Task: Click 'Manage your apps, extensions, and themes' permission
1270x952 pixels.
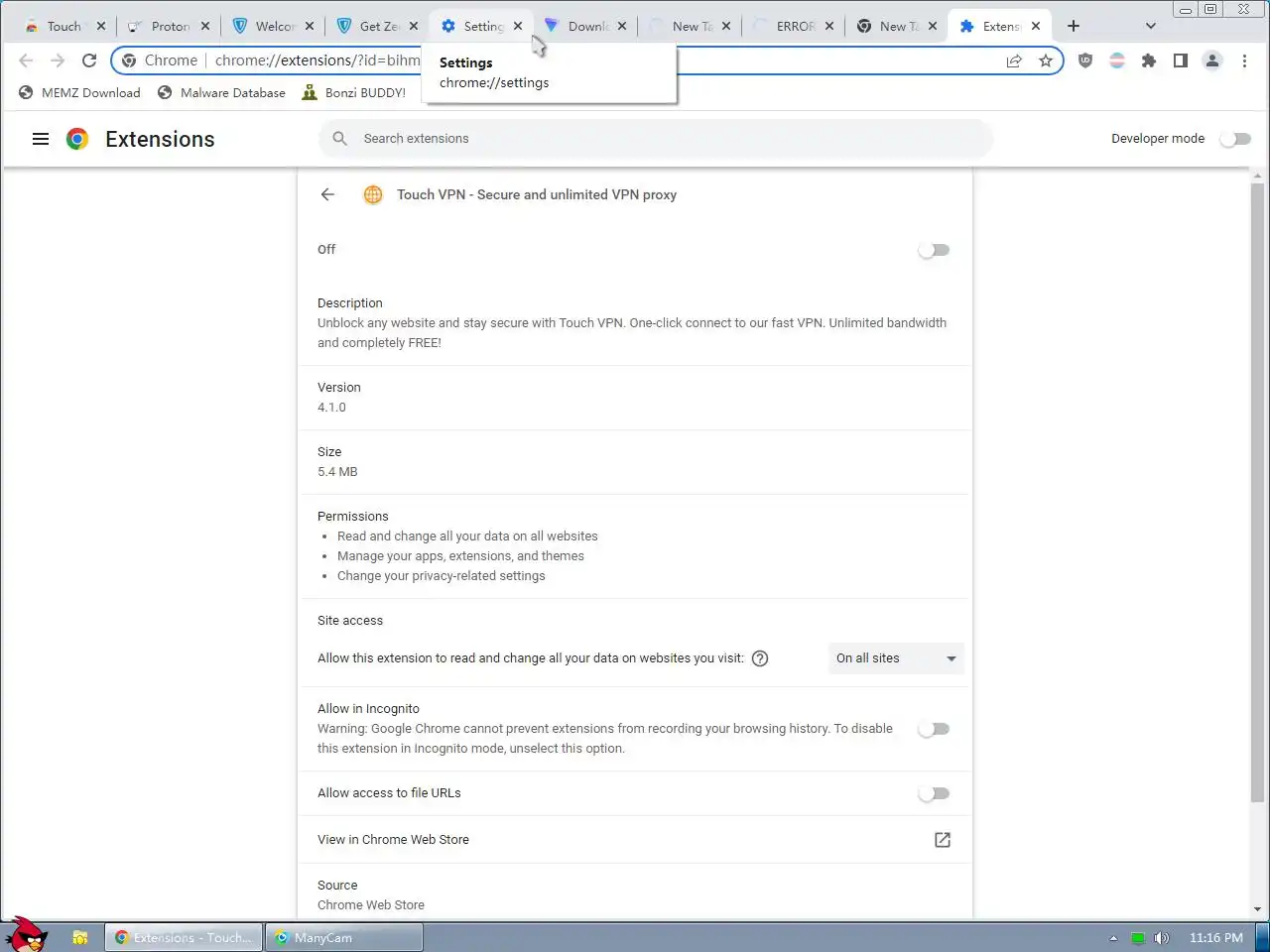Action: (x=460, y=556)
